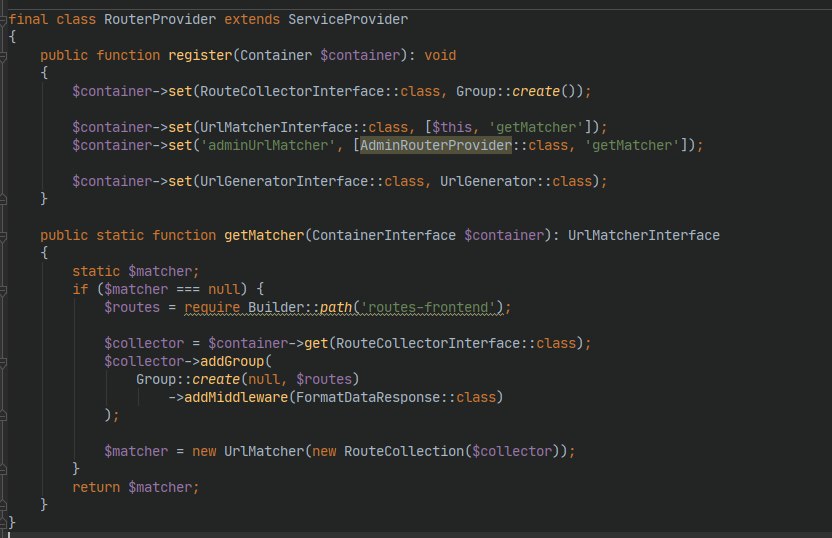This screenshot has width=832, height=538.
Task: Click UrlGeneratorInterface in the set call
Action: [x=284, y=181]
